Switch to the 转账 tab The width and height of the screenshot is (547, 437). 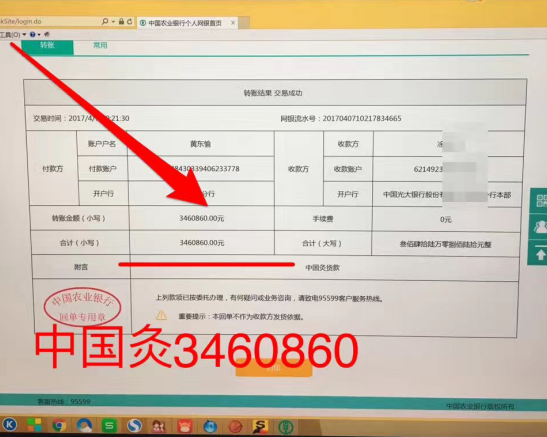tap(47, 46)
